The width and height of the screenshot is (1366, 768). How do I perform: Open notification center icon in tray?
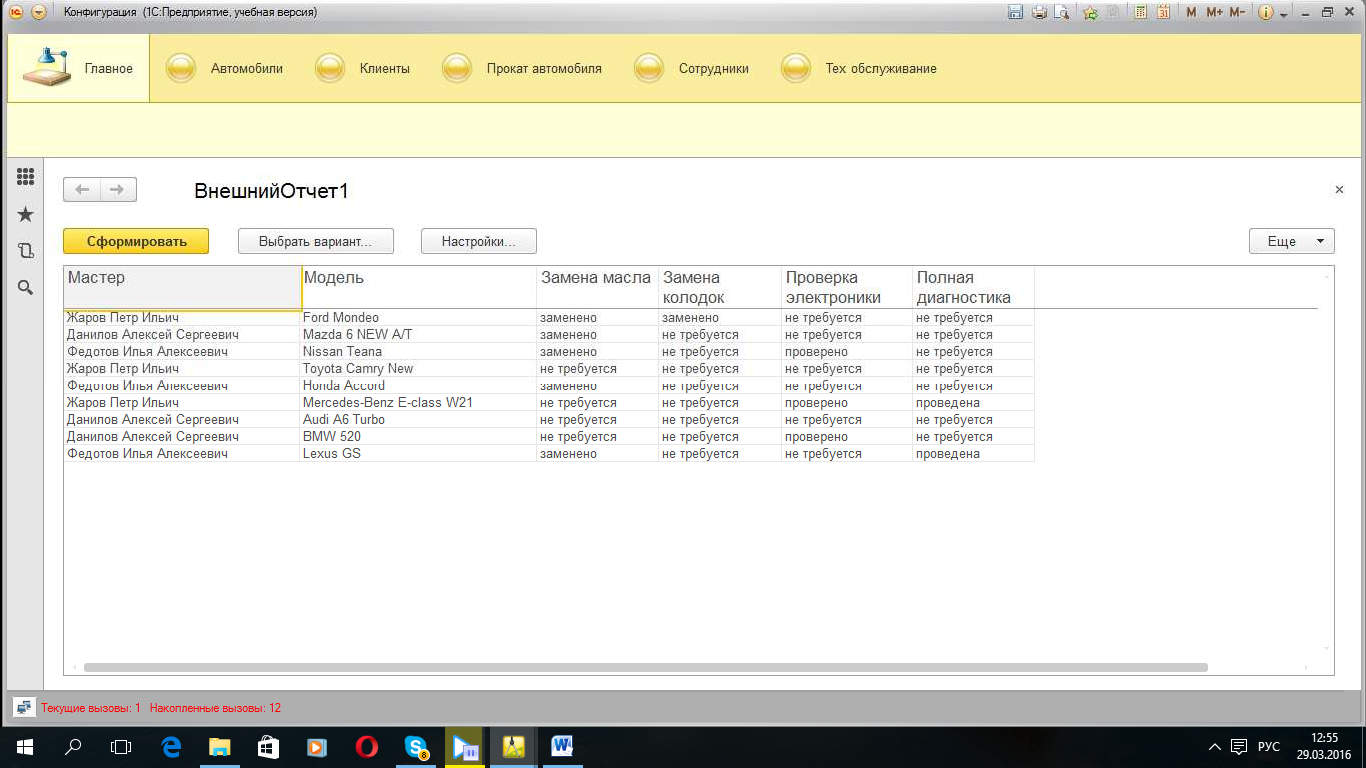1239,747
